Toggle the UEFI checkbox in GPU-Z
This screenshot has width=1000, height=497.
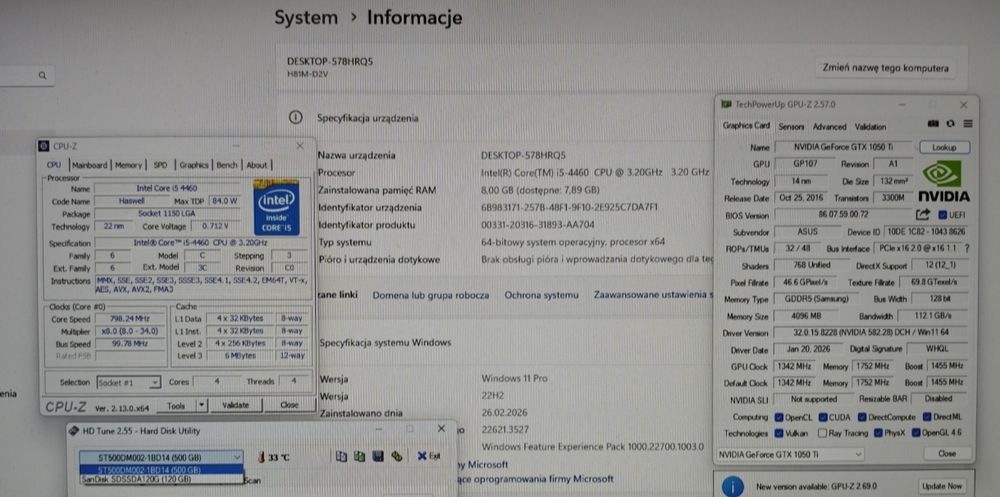[x=943, y=215]
